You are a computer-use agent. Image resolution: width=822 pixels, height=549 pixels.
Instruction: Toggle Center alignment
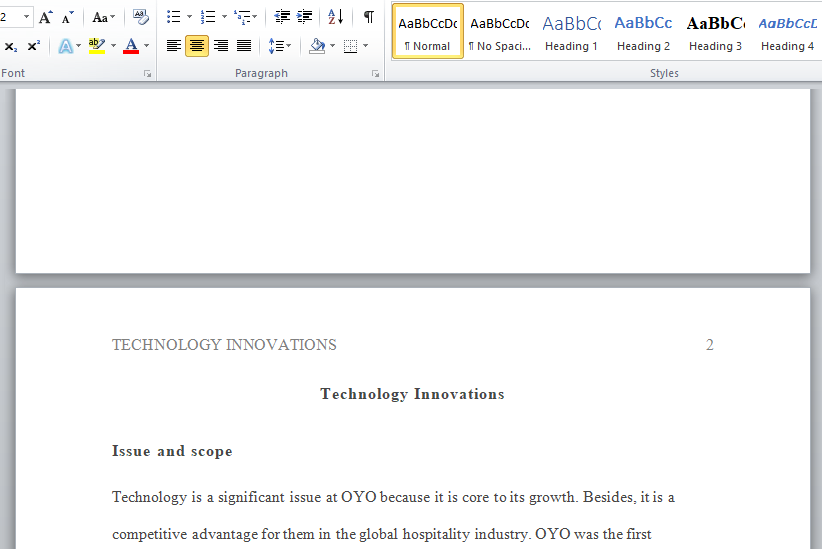tap(197, 46)
